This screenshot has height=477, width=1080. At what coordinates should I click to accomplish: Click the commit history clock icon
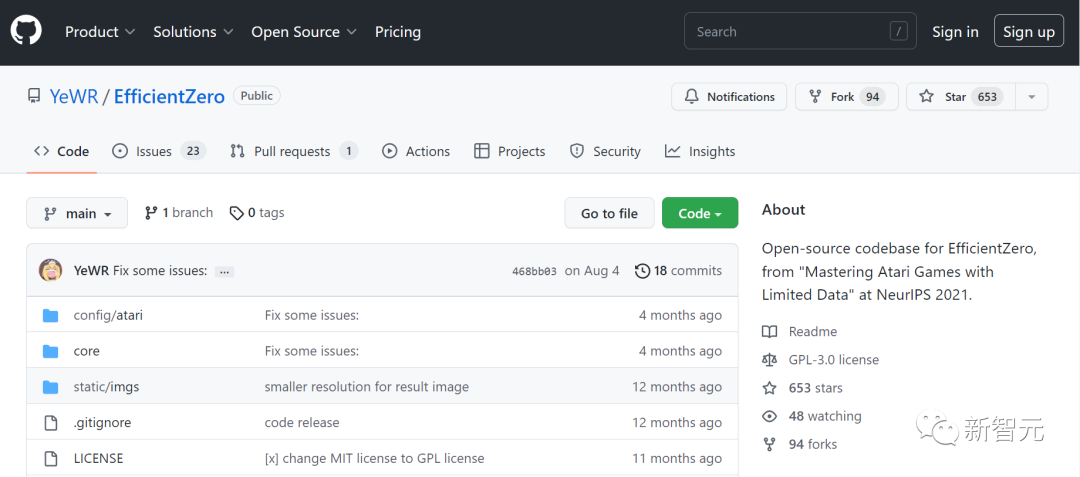[x=643, y=271]
